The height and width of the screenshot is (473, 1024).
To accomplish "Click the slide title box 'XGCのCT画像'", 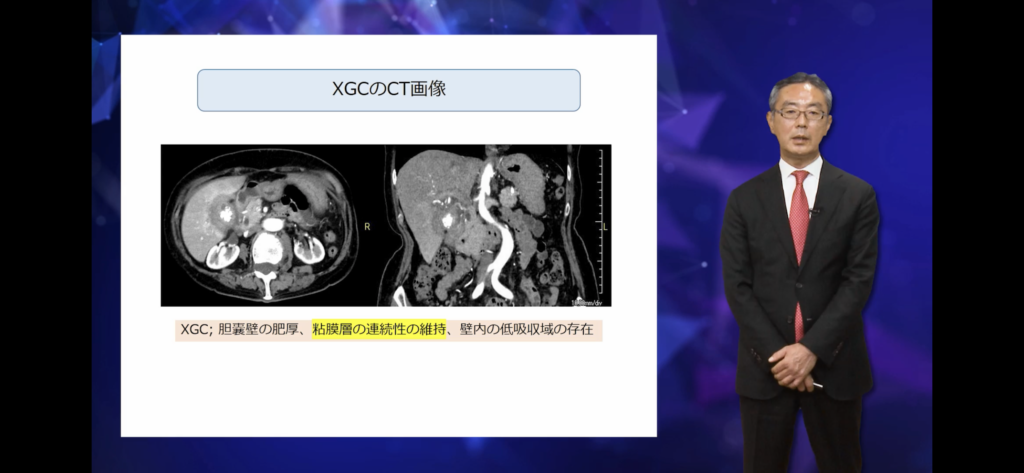I will coord(388,90).
